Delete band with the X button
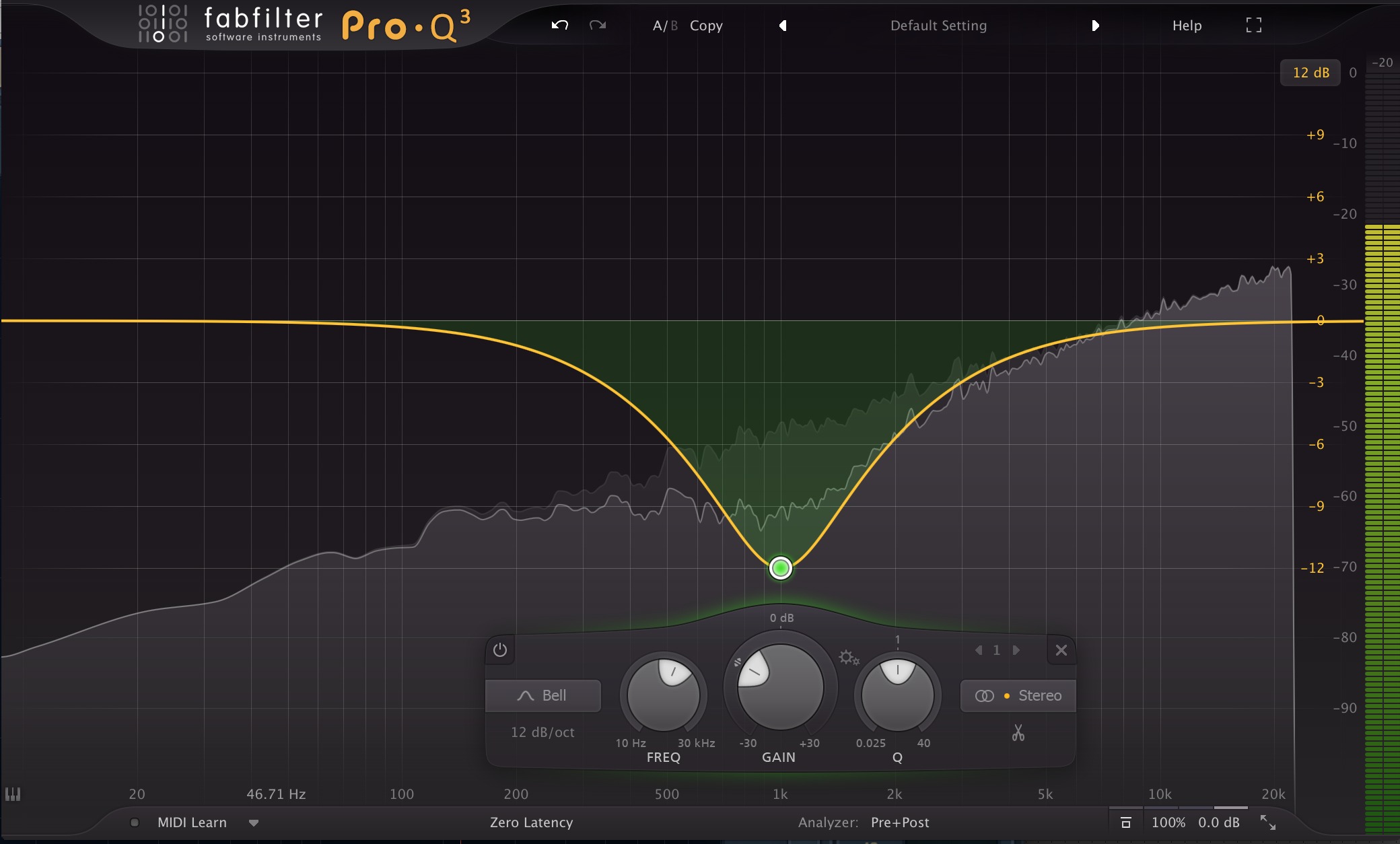 1061,650
